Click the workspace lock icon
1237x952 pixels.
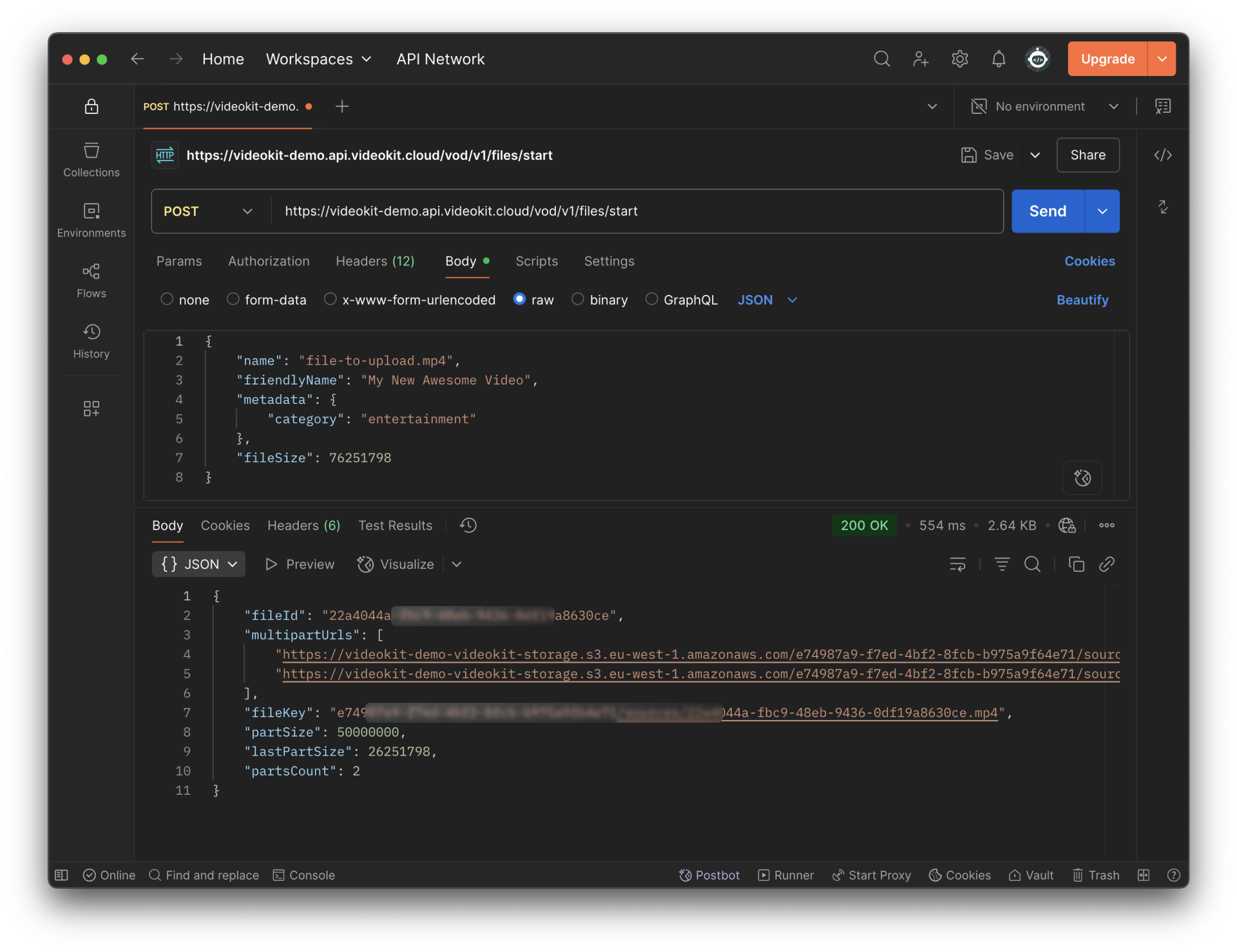click(x=91, y=106)
